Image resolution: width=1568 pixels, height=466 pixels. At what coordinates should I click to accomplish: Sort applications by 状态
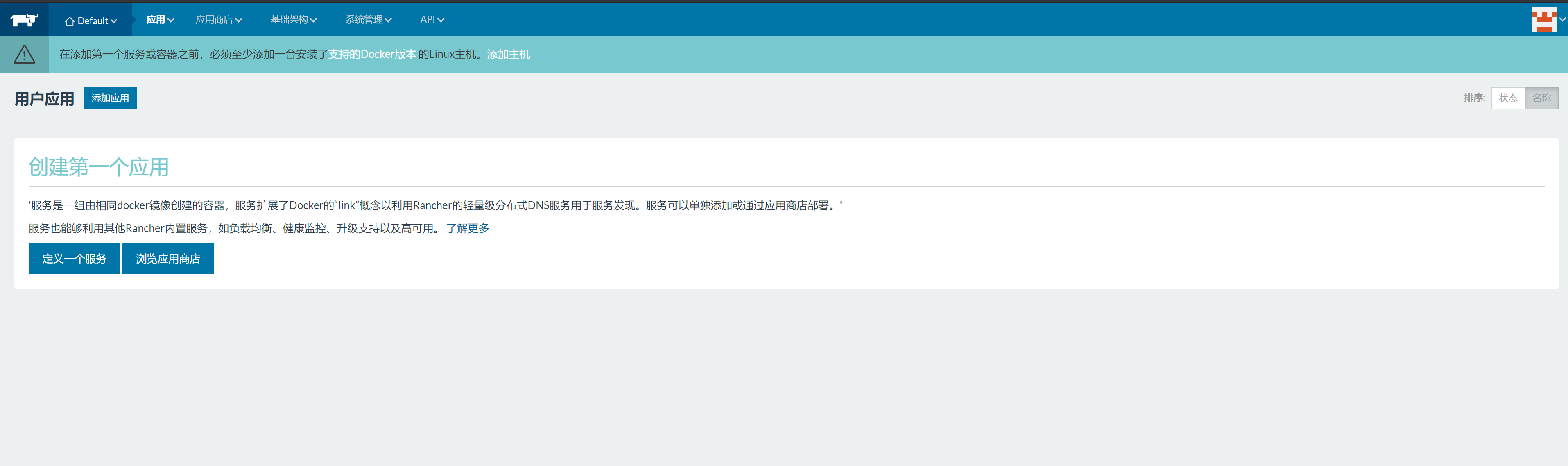click(x=1508, y=98)
